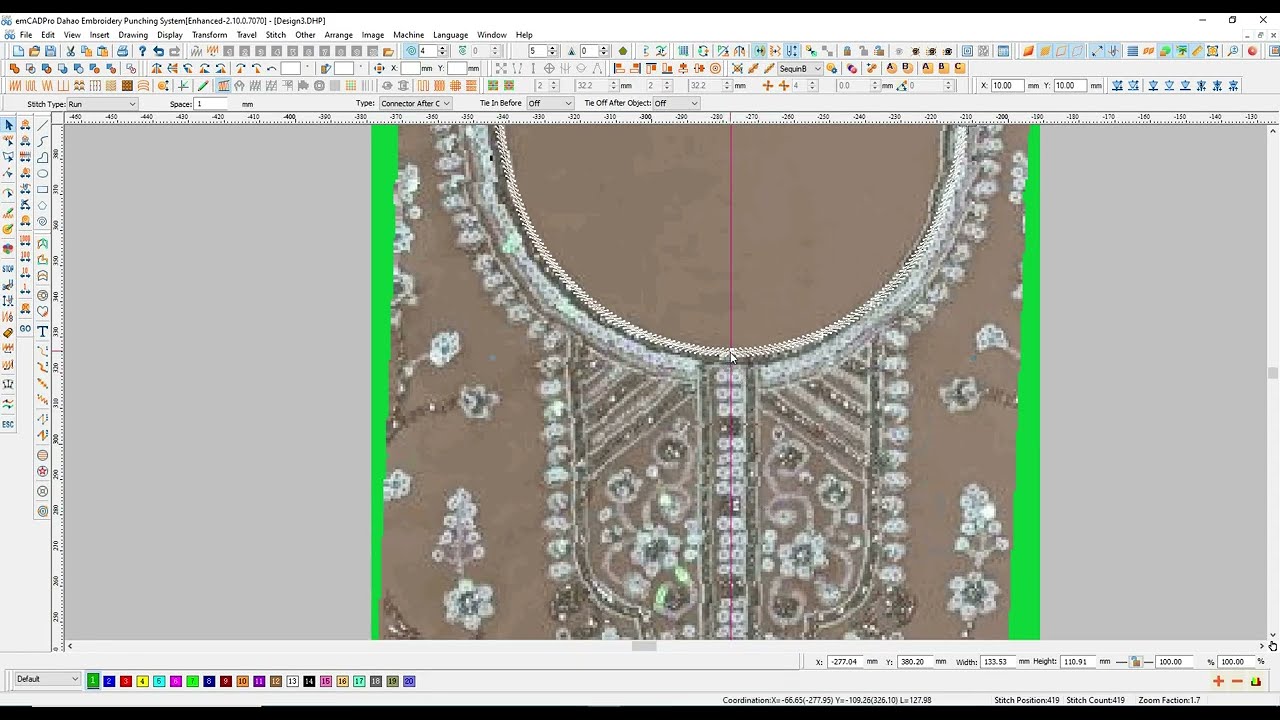The image size is (1280, 720).
Task: Open the Tie In Before dropdown
Action: (550, 104)
